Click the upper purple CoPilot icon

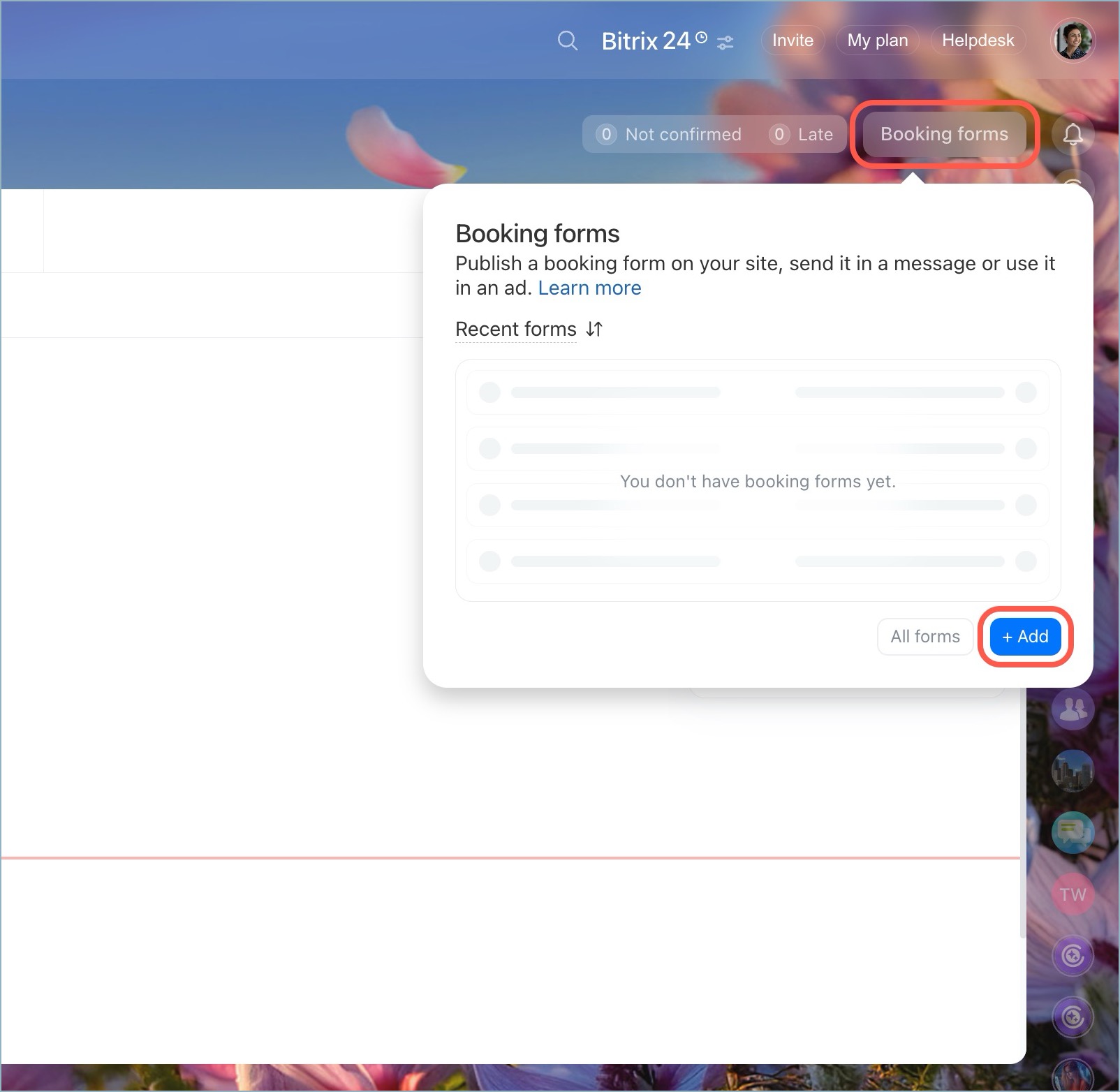(1073, 956)
